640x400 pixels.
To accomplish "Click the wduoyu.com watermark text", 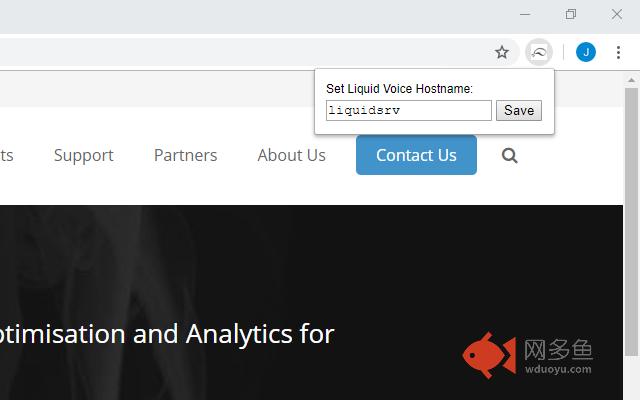I will [x=558, y=369].
